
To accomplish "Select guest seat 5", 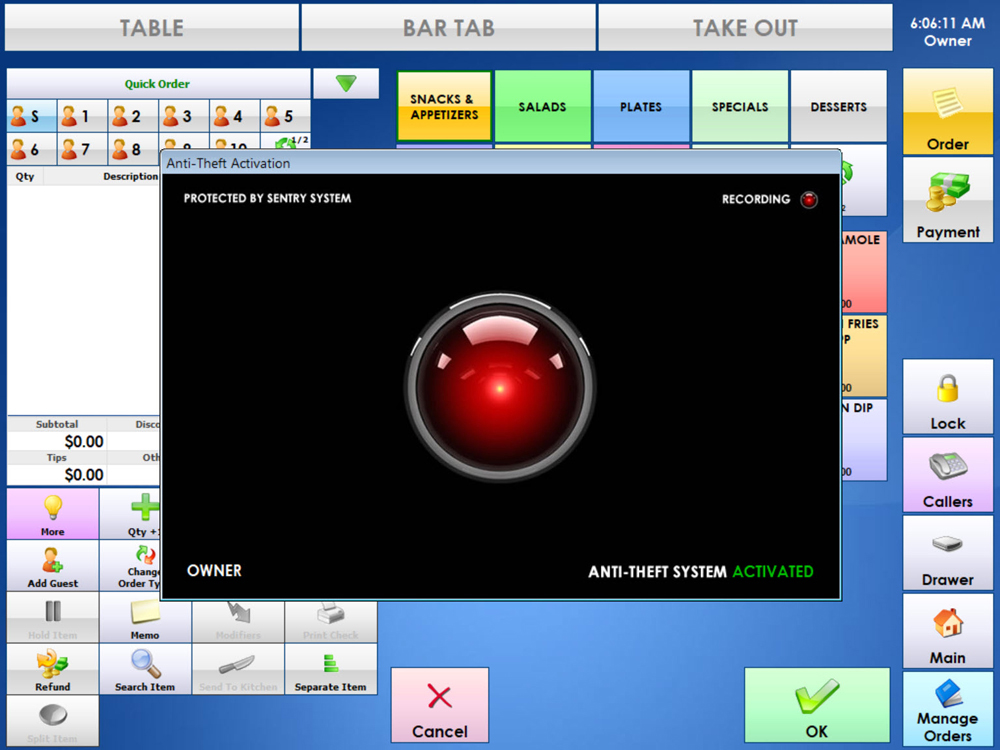I will [285, 116].
